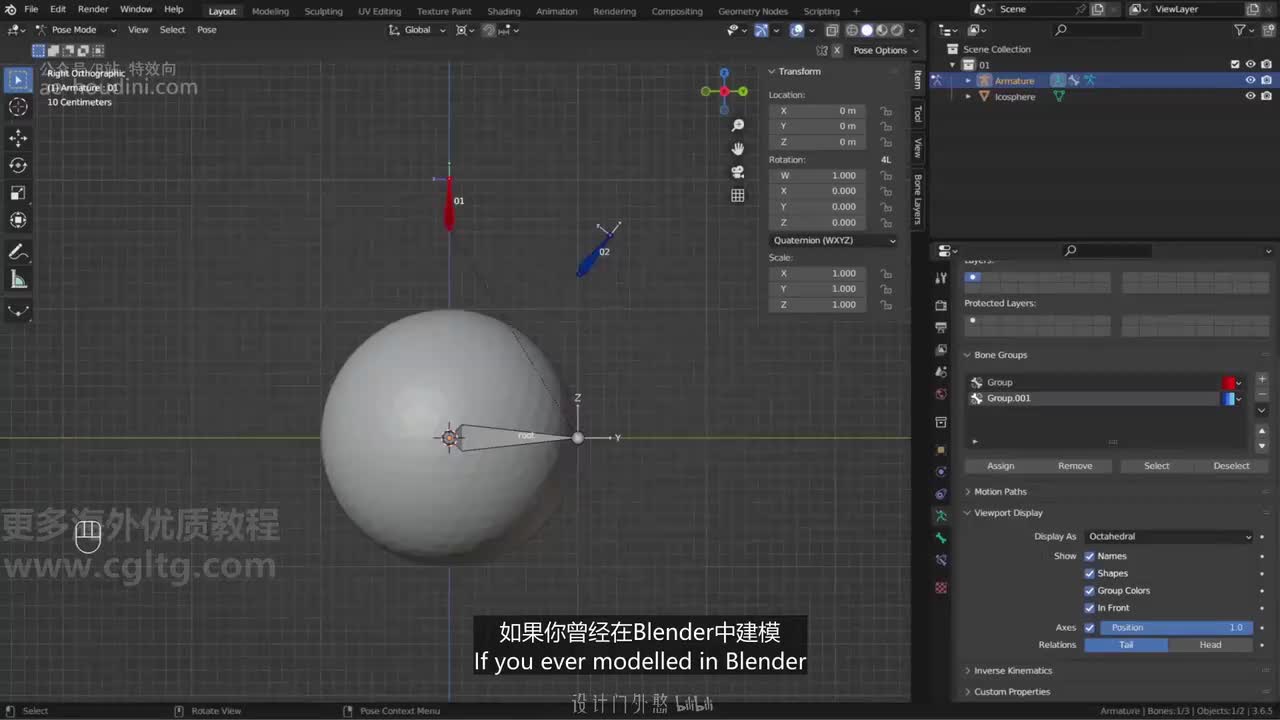Open the Pose Options dropdown
Image resolution: width=1280 pixels, height=720 pixels.
[885, 50]
